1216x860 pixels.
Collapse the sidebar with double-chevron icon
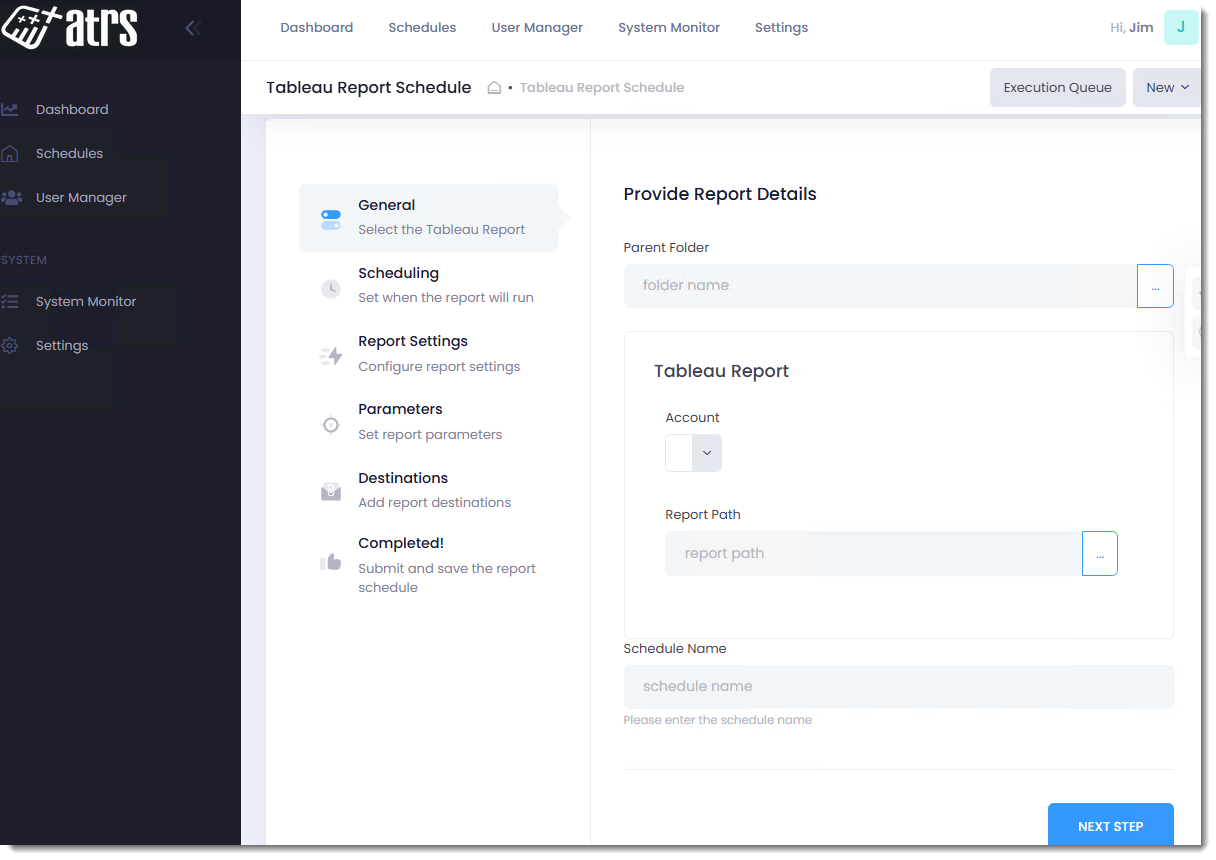coord(193,28)
